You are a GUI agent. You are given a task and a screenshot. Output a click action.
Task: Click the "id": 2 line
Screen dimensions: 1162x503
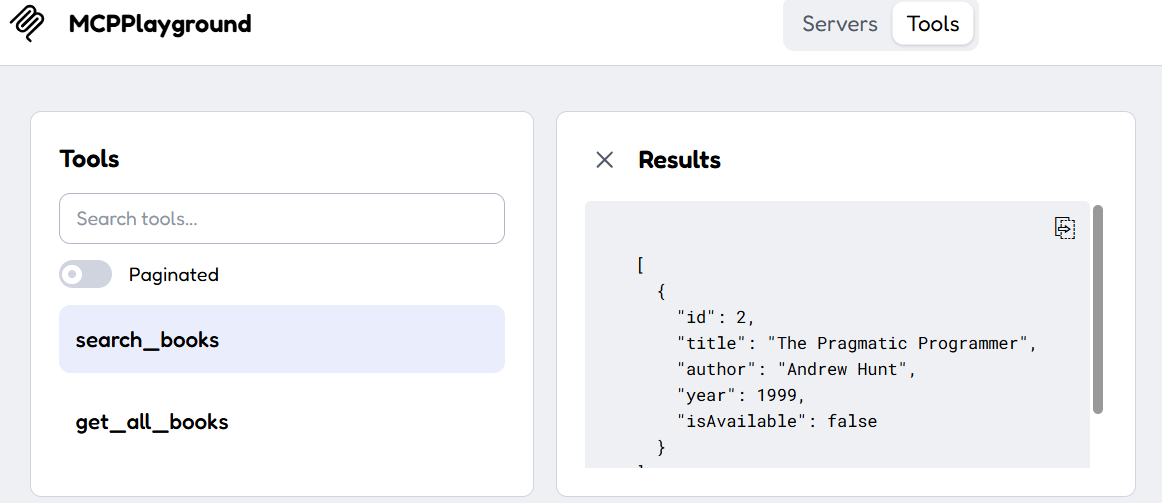click(715, 318)
